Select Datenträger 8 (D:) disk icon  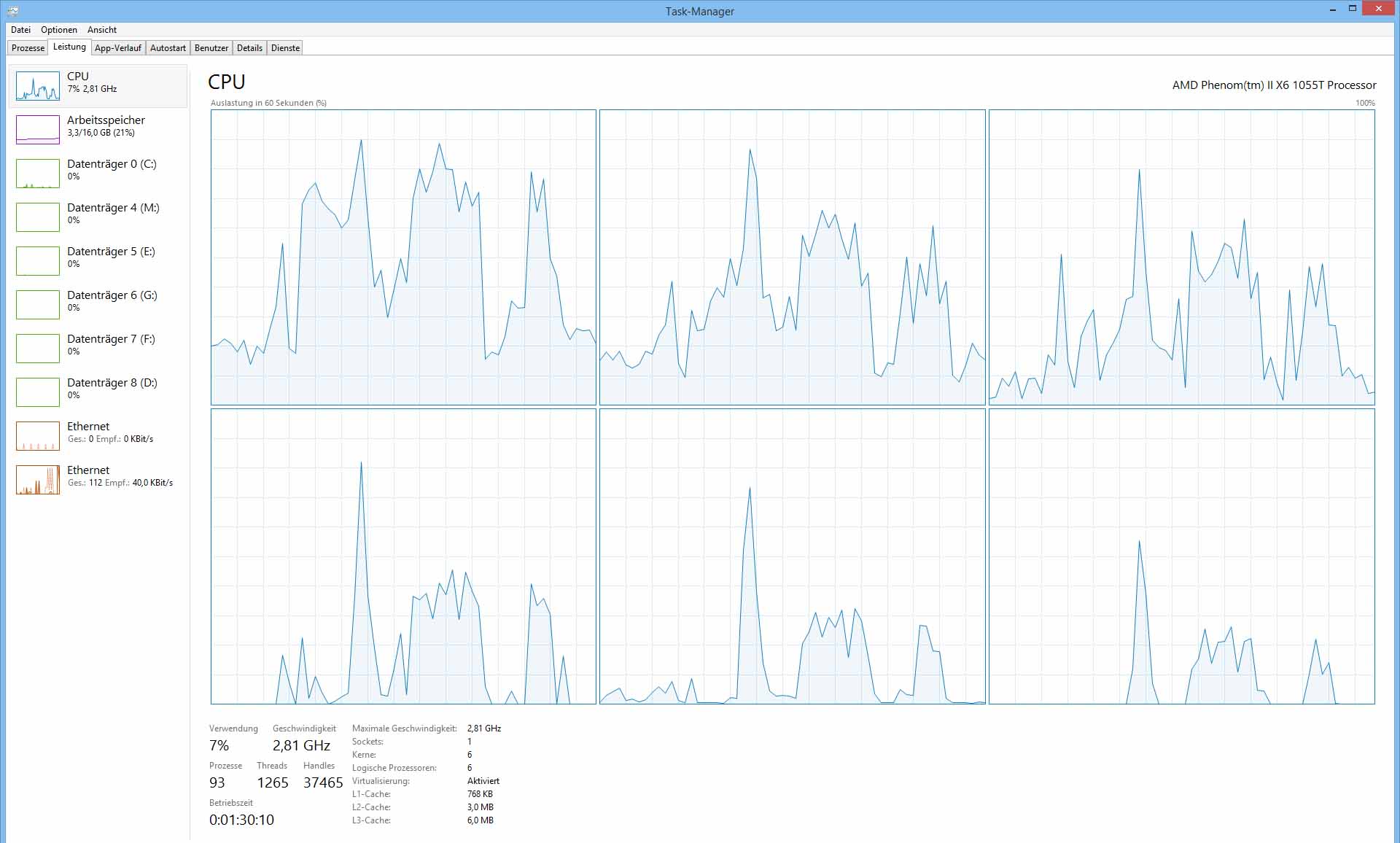click(38, 392)
